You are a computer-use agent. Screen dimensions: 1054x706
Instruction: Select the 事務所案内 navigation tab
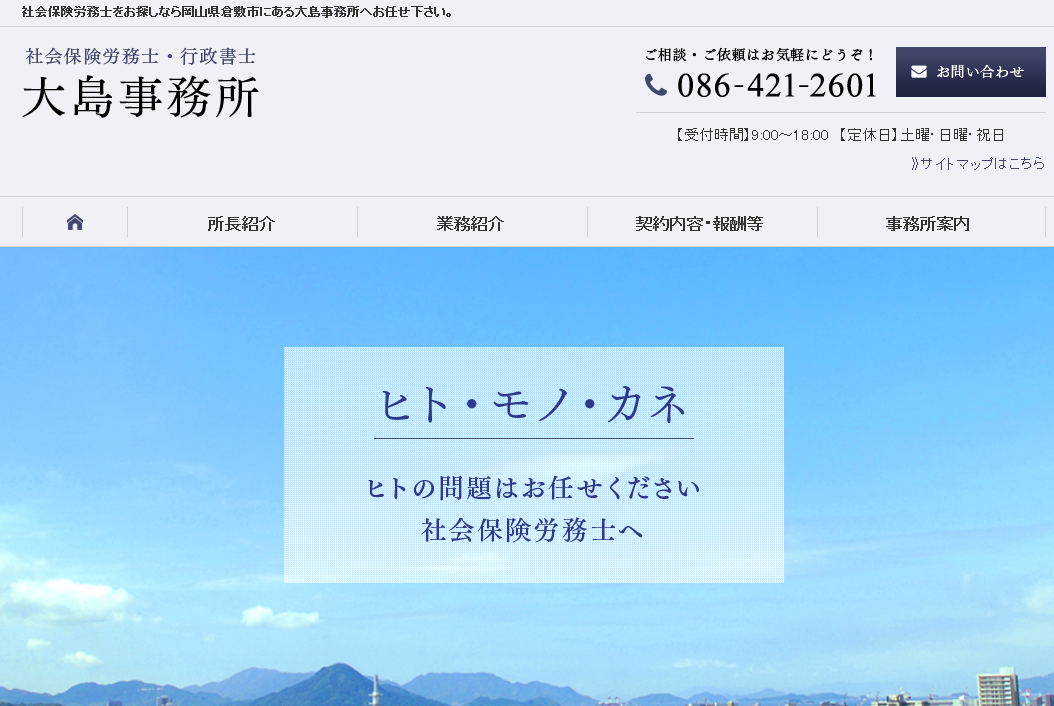tap(931, 224)
